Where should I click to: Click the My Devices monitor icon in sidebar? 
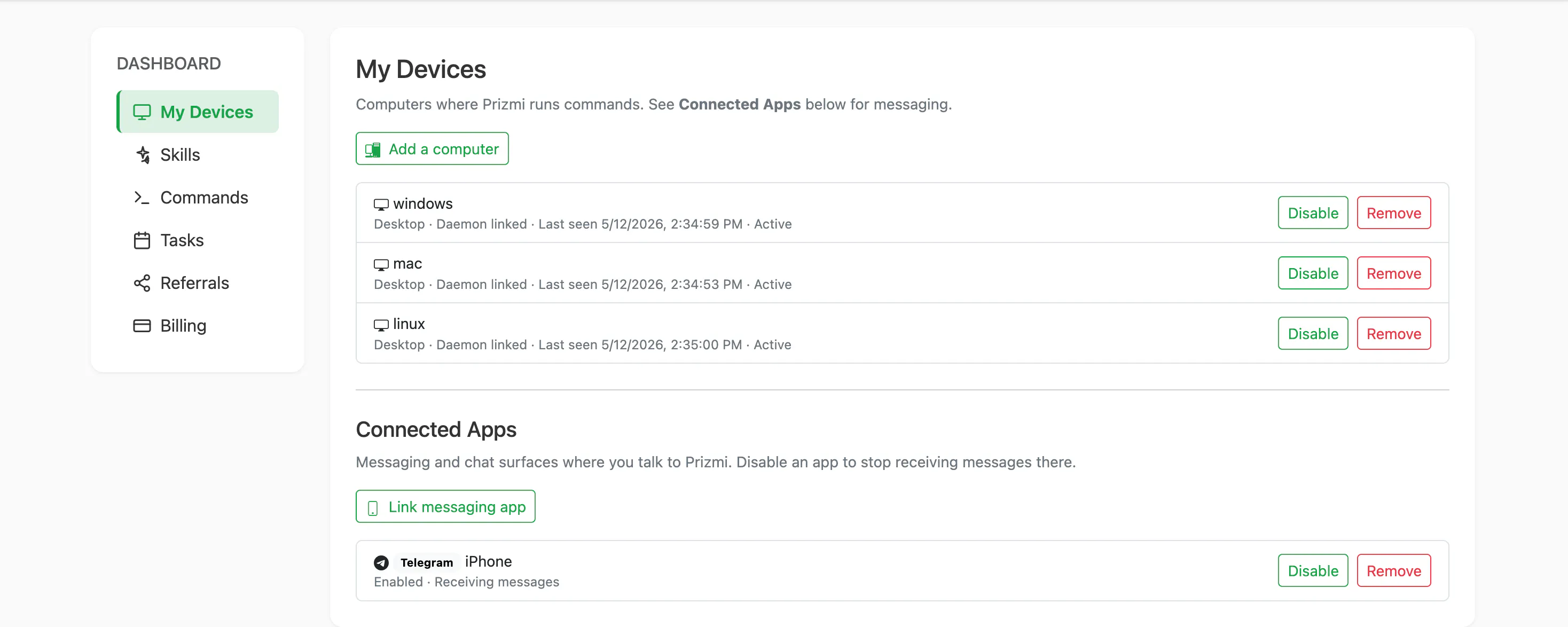[x=142, y=112]
